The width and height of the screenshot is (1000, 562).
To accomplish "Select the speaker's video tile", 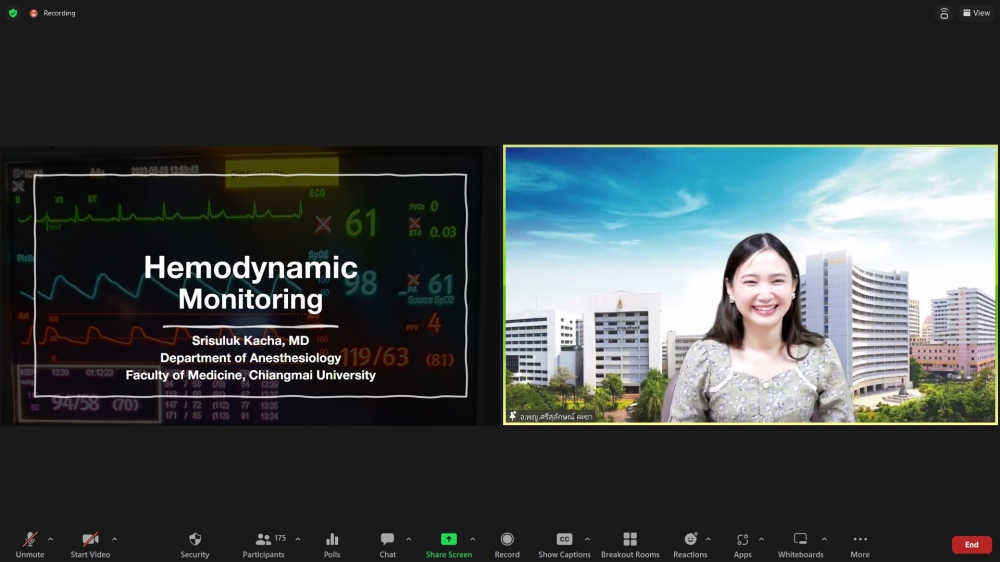I will click(750, 285).
